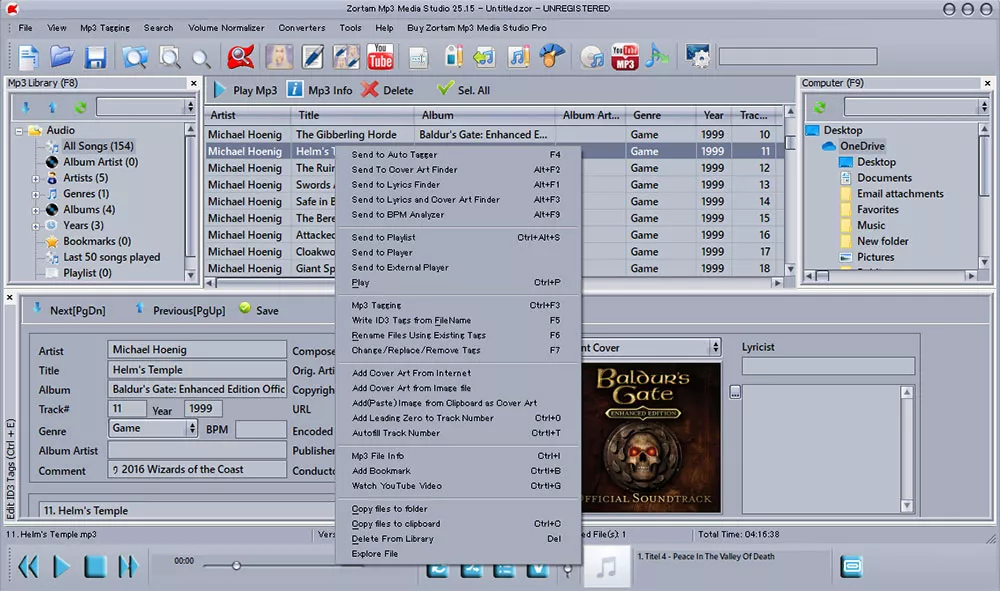Click the refresh icon in Mp3 Library panel
Image resolution: width=1000 pixels, height=591 pixels.
(80, 107)
